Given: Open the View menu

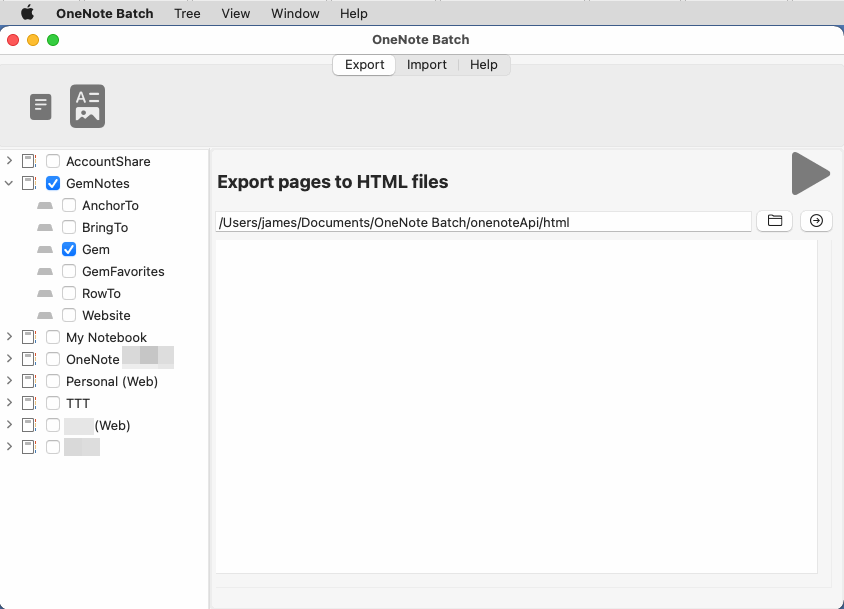Looking at the screenshot, I should pyautogui.click(x=236, y=13).
